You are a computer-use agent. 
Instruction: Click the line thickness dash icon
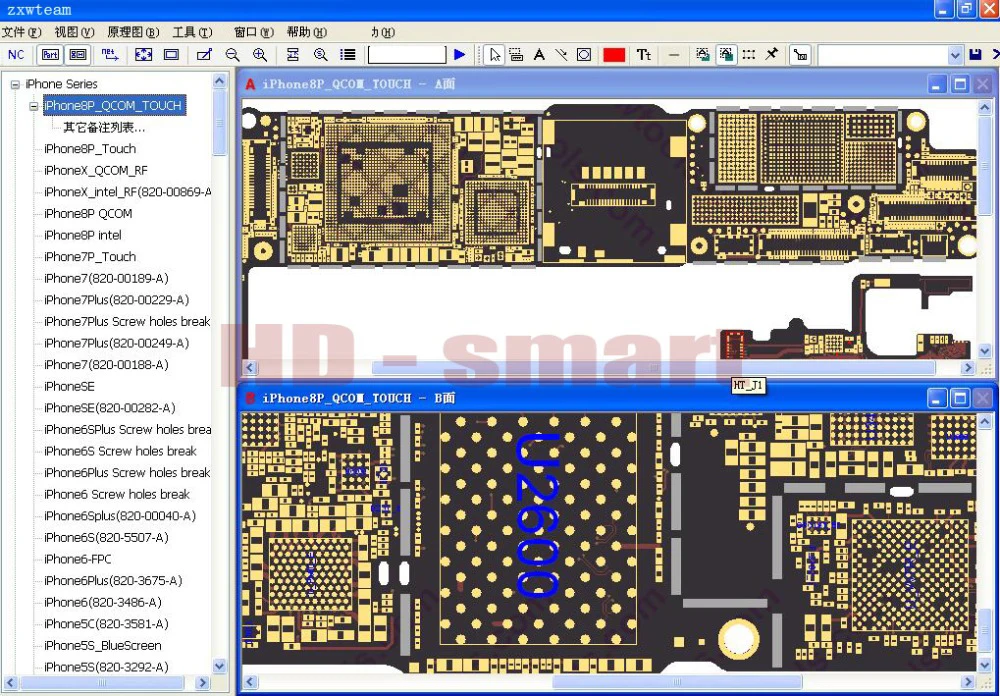click(x=673, y=55)
